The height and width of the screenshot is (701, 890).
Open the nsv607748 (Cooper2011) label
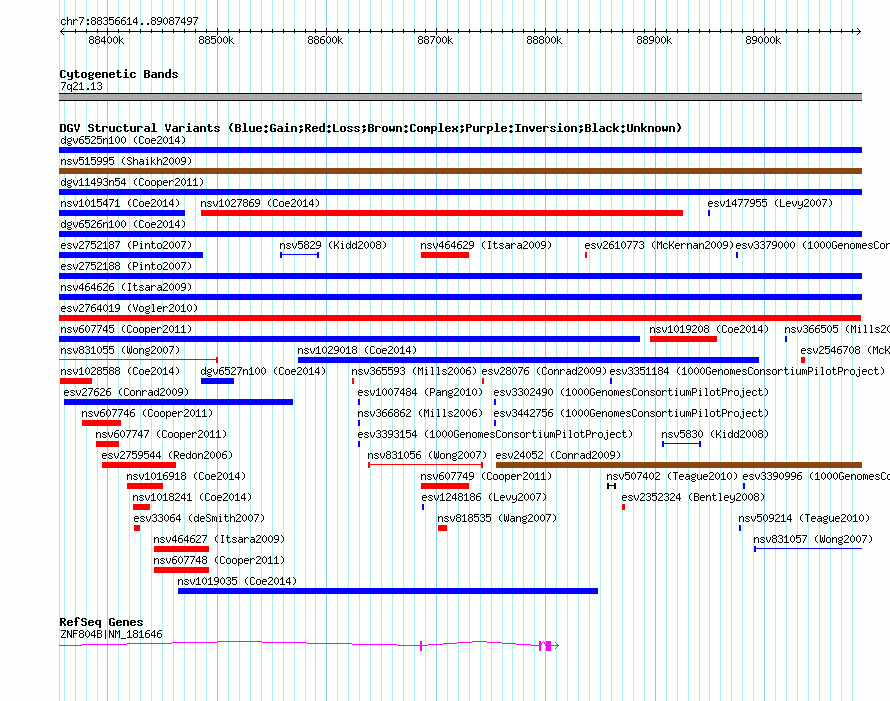point(219,560)
